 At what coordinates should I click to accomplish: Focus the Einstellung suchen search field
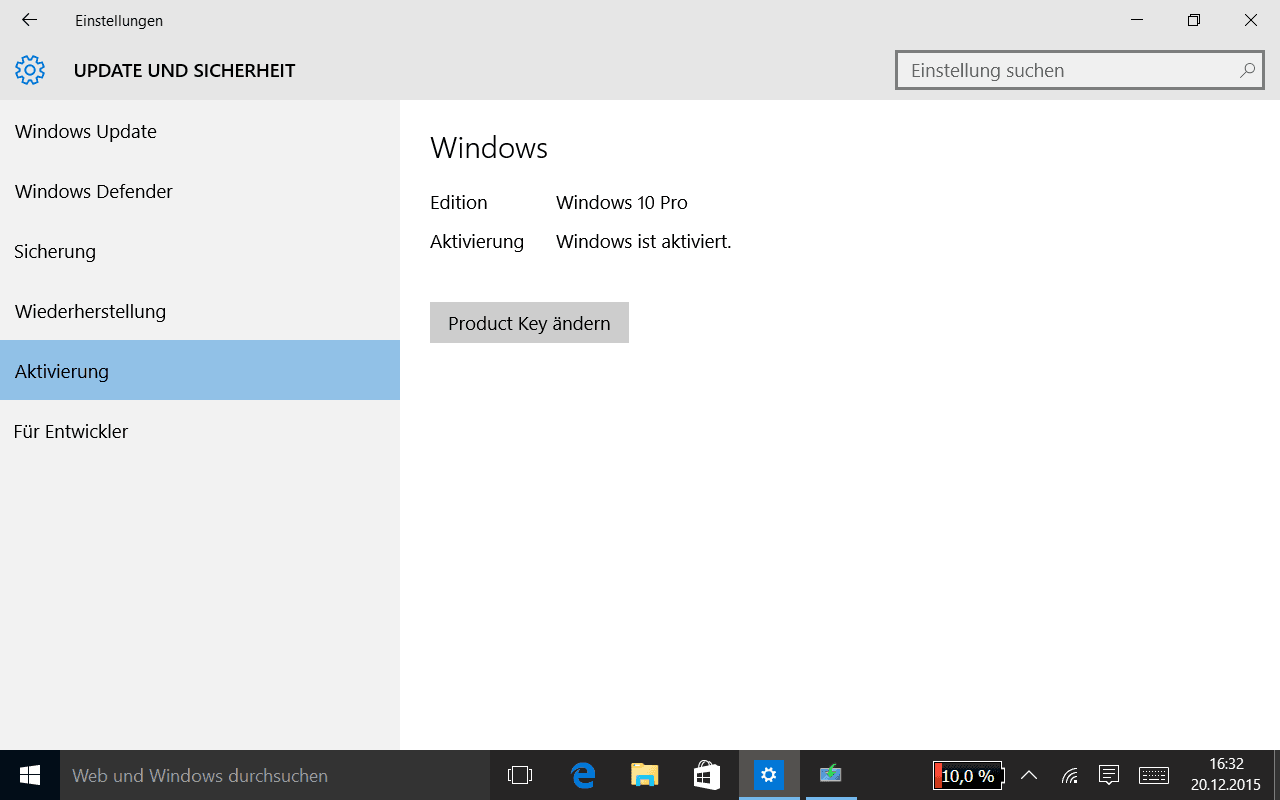(x=1080, y=71)
